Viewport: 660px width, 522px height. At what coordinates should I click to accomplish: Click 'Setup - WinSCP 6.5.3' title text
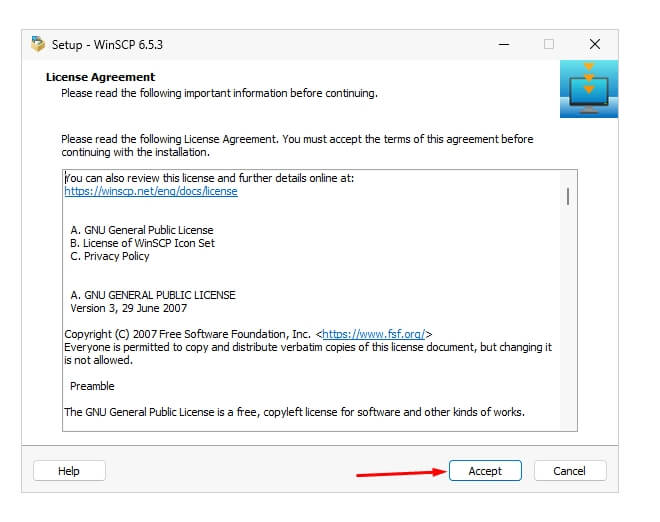click(x=107, y=45)
